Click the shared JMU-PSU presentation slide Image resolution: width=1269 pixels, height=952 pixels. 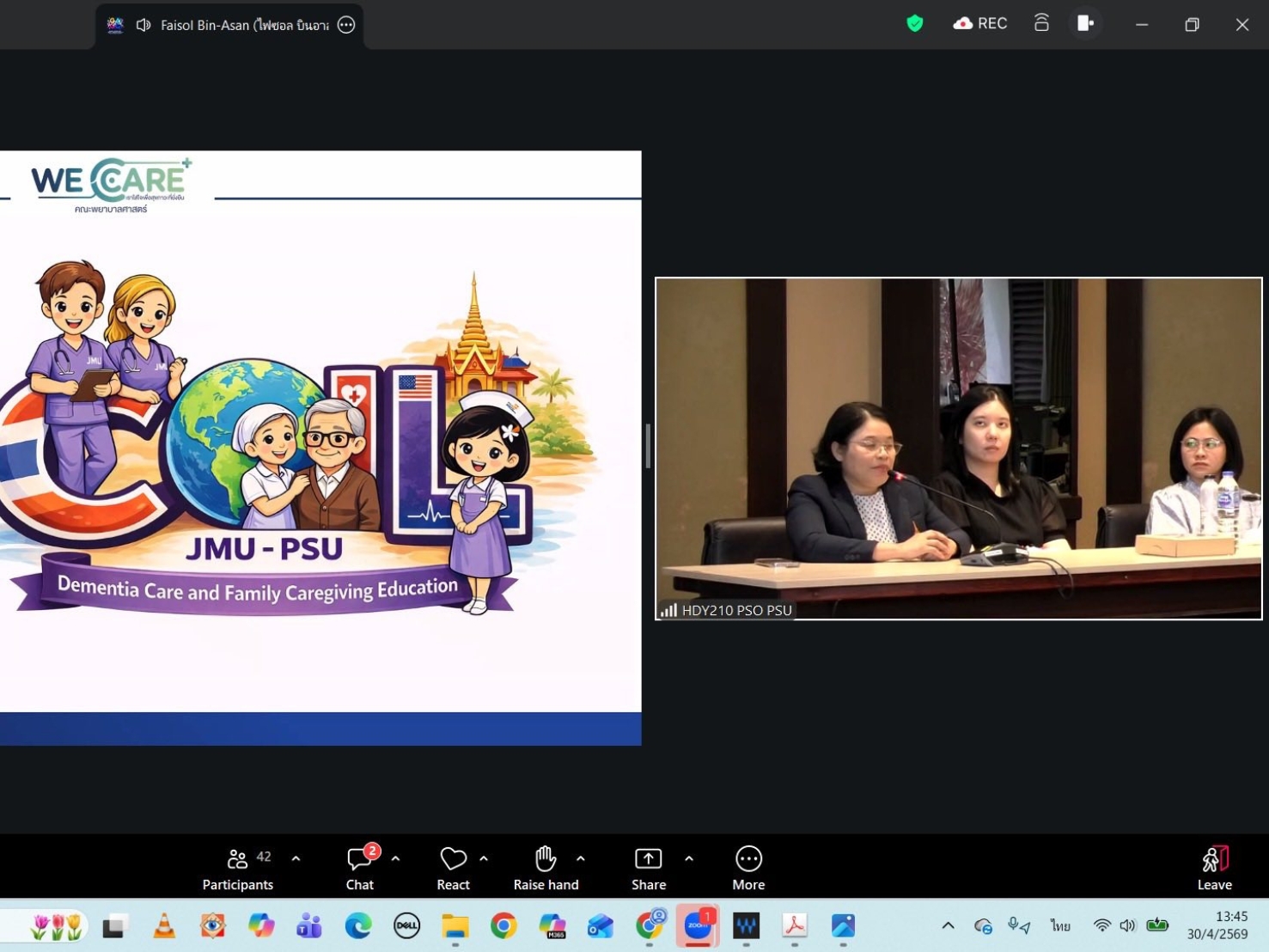[320, 448]
